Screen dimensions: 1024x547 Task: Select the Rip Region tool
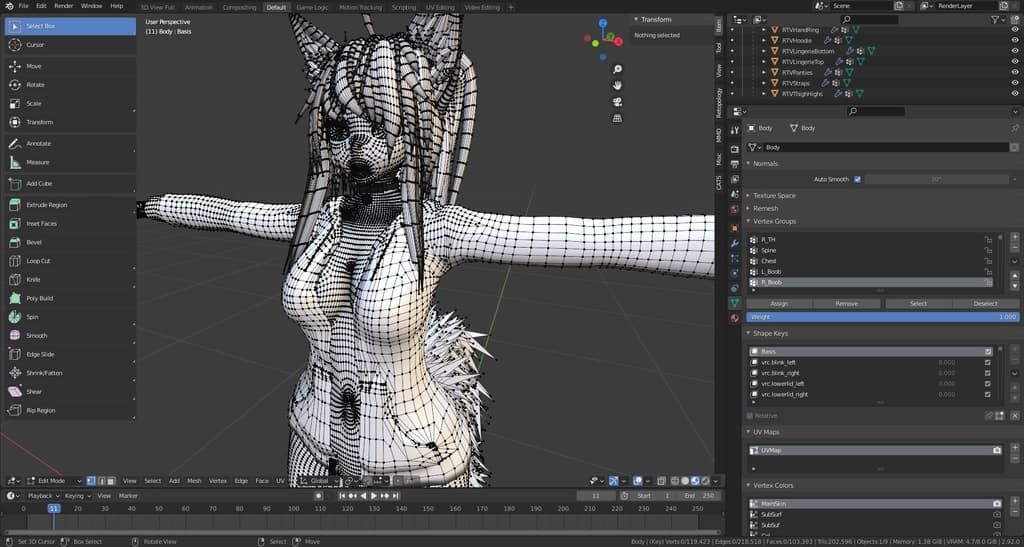click(x=40, y=410)
